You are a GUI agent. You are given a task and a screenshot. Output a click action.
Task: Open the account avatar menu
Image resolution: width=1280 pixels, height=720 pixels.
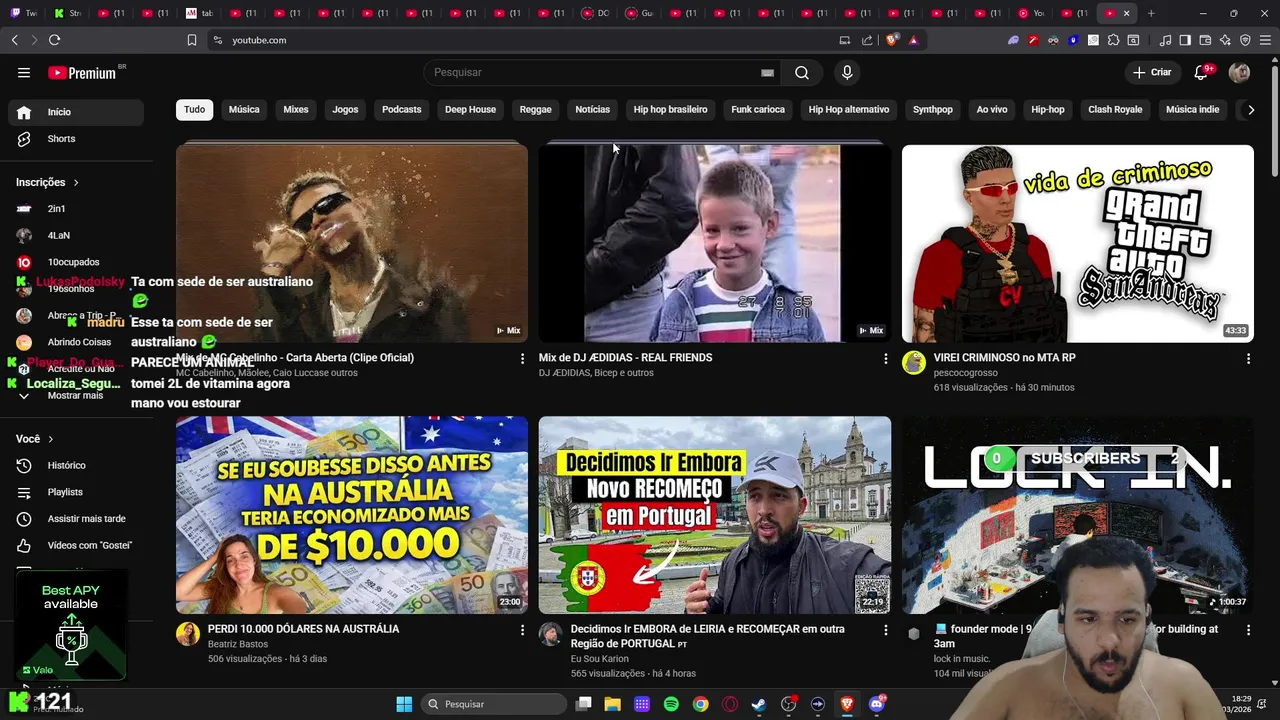click(1239, 72)
